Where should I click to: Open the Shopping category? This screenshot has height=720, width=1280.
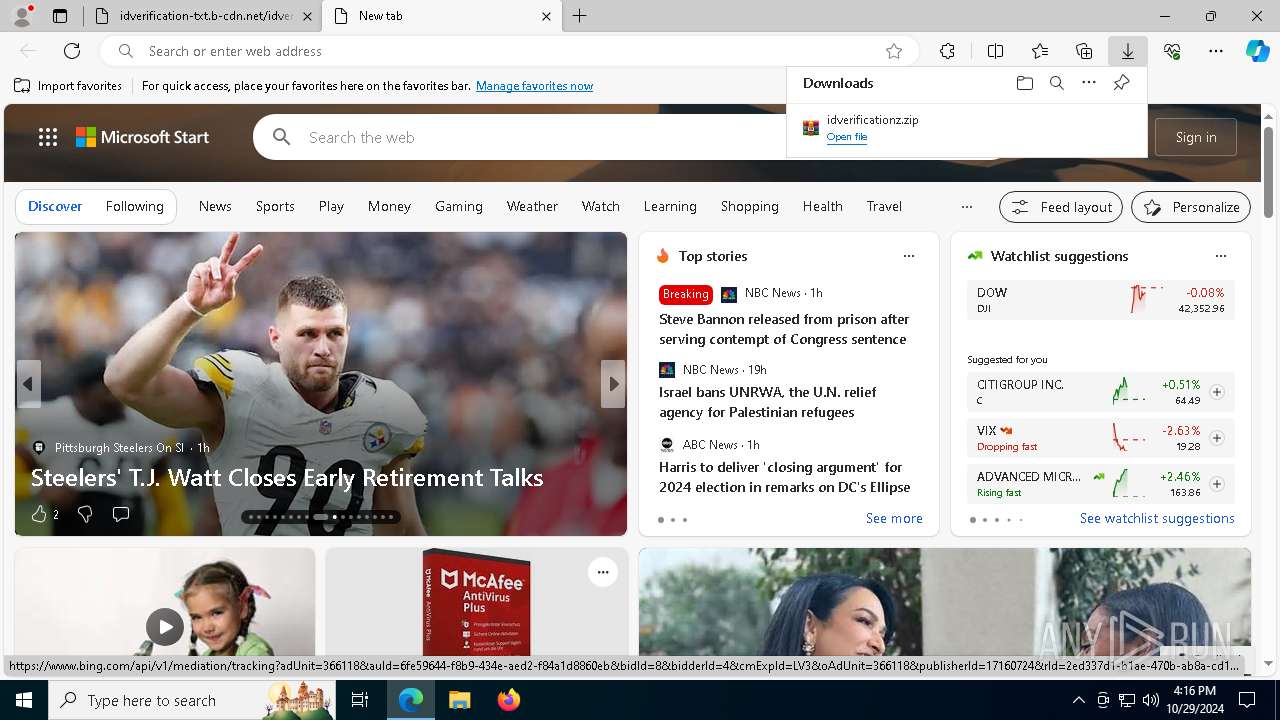(x=749, y=206)
